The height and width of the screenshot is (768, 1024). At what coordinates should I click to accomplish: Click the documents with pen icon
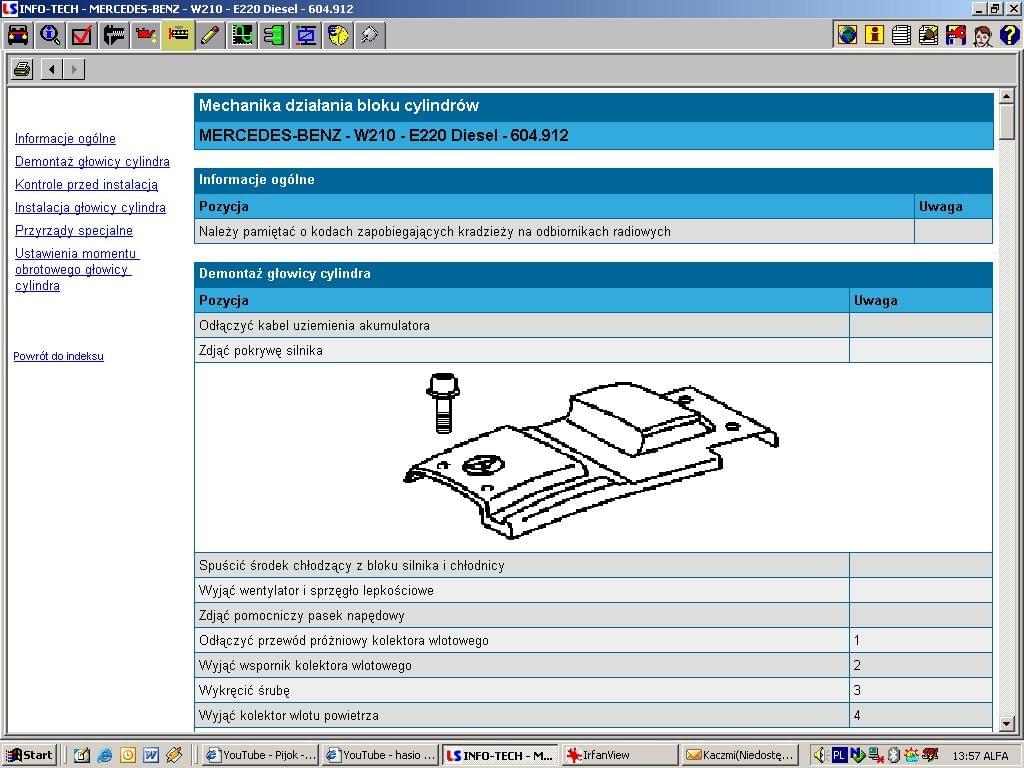(928, 35)
